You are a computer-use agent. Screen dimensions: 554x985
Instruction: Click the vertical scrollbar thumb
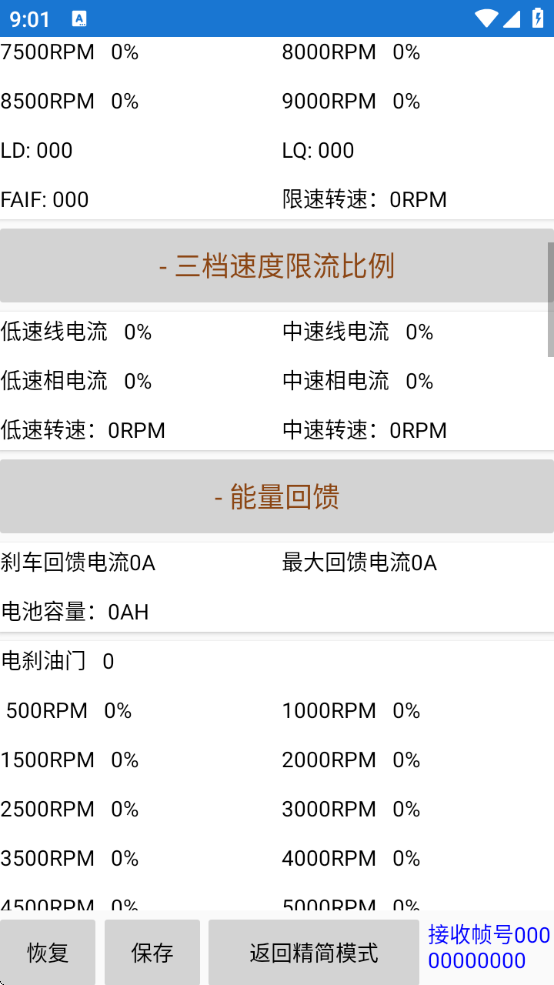(x=551, y=300)
